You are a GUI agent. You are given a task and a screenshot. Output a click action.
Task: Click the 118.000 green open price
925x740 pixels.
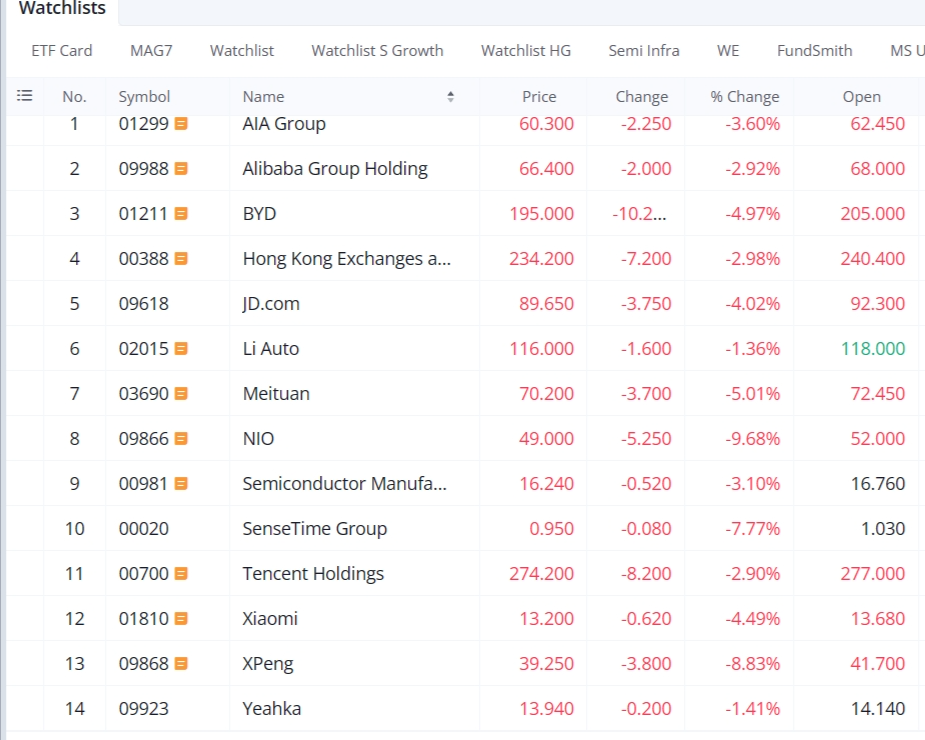pos(873,349)
